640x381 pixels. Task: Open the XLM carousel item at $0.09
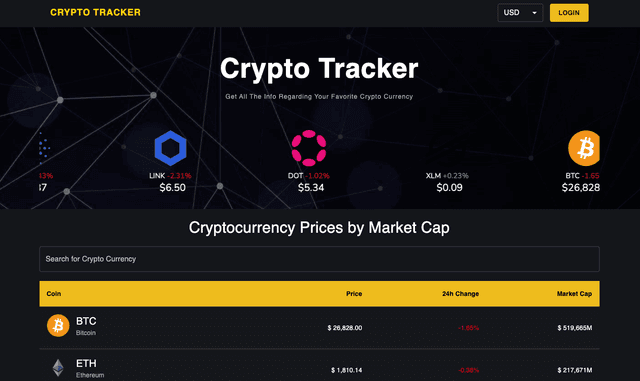click(448, 182)
